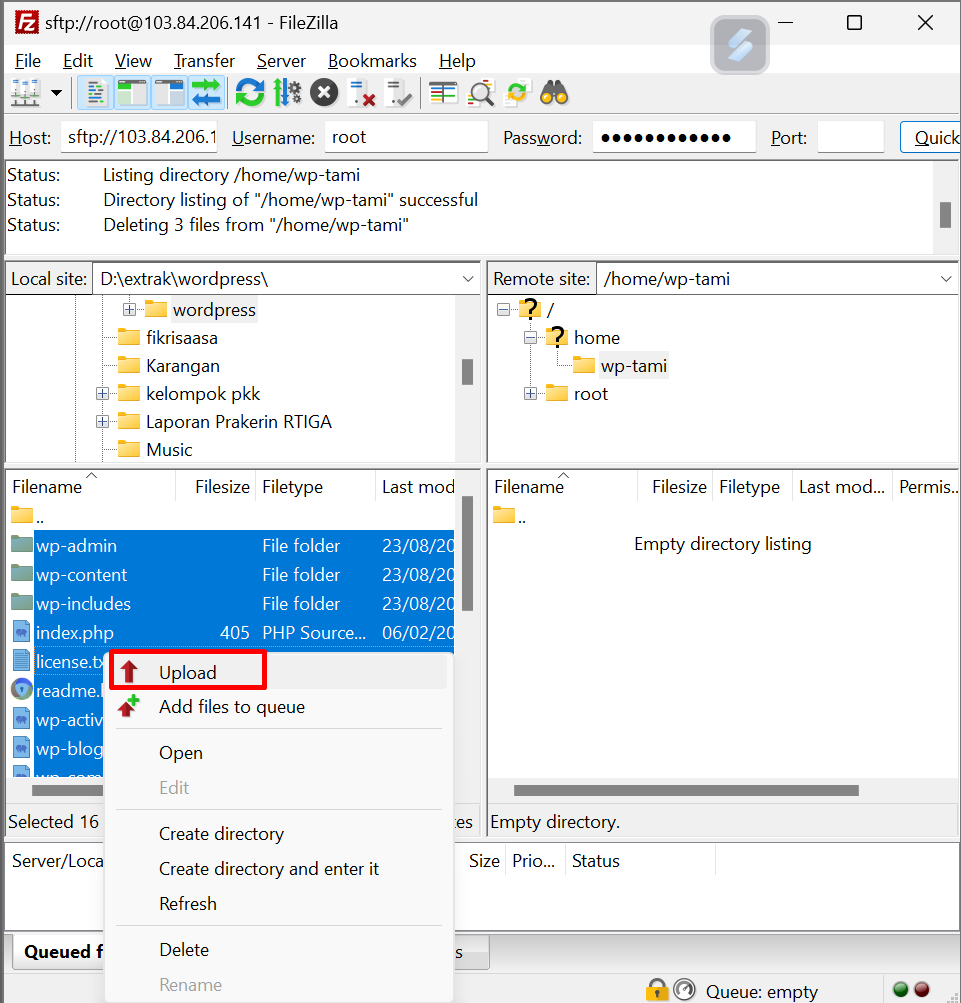Choose Create directory and enter it

pos(269,869)
